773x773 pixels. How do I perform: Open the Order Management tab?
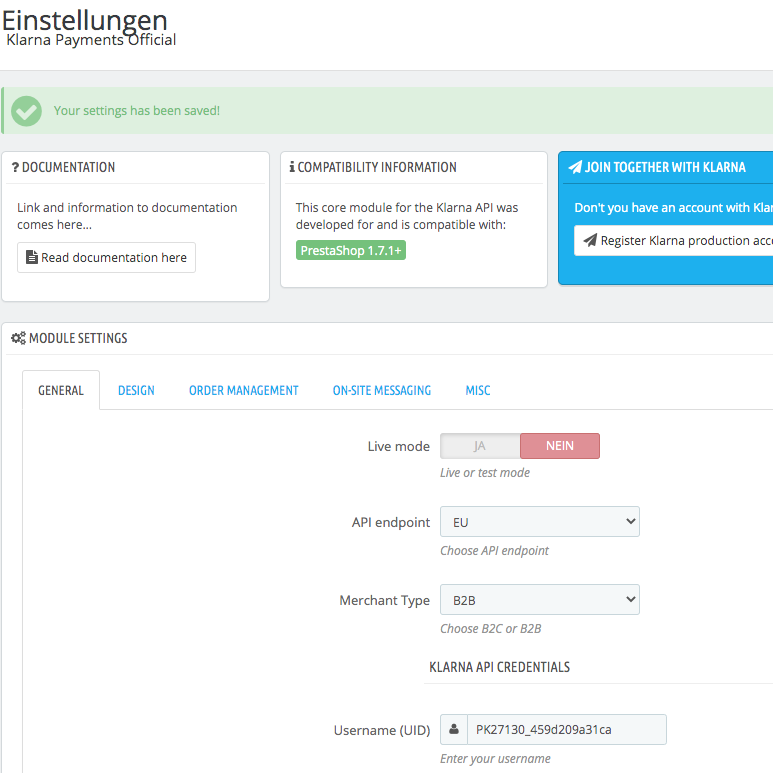coord(244,390)
